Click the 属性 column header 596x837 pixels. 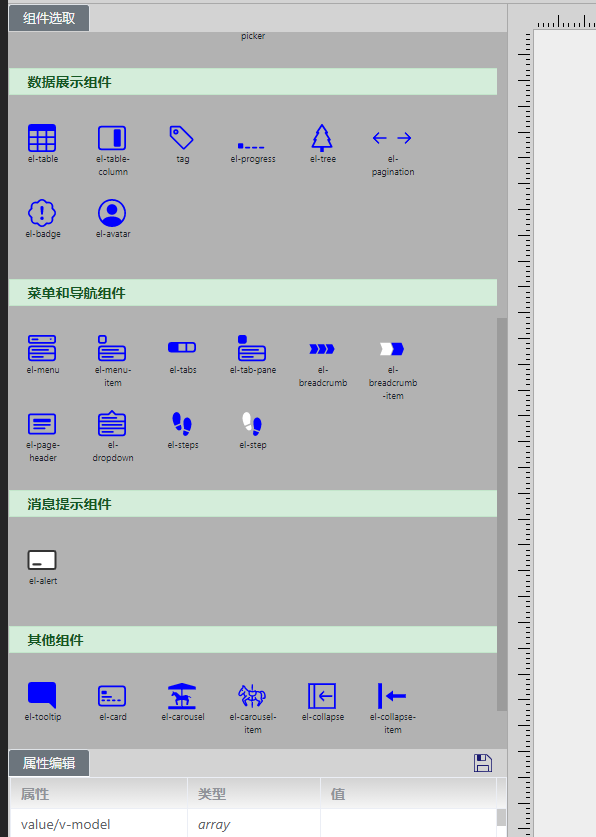click(99, 794)
